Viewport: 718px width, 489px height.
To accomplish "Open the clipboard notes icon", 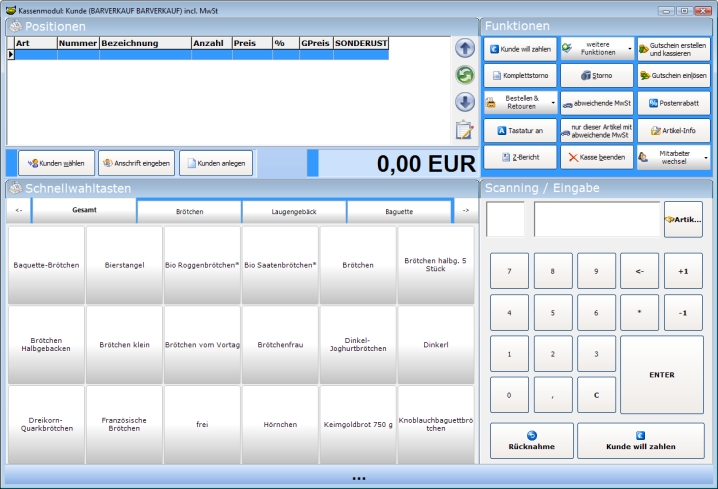I will click(x=464, y=129).
